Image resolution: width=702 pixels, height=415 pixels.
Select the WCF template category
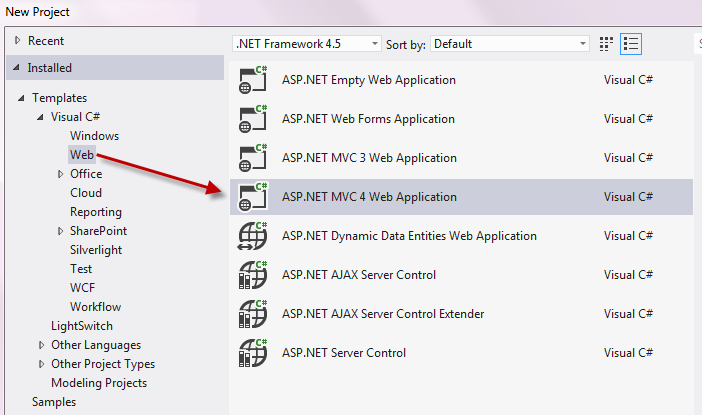pos(82,288)
